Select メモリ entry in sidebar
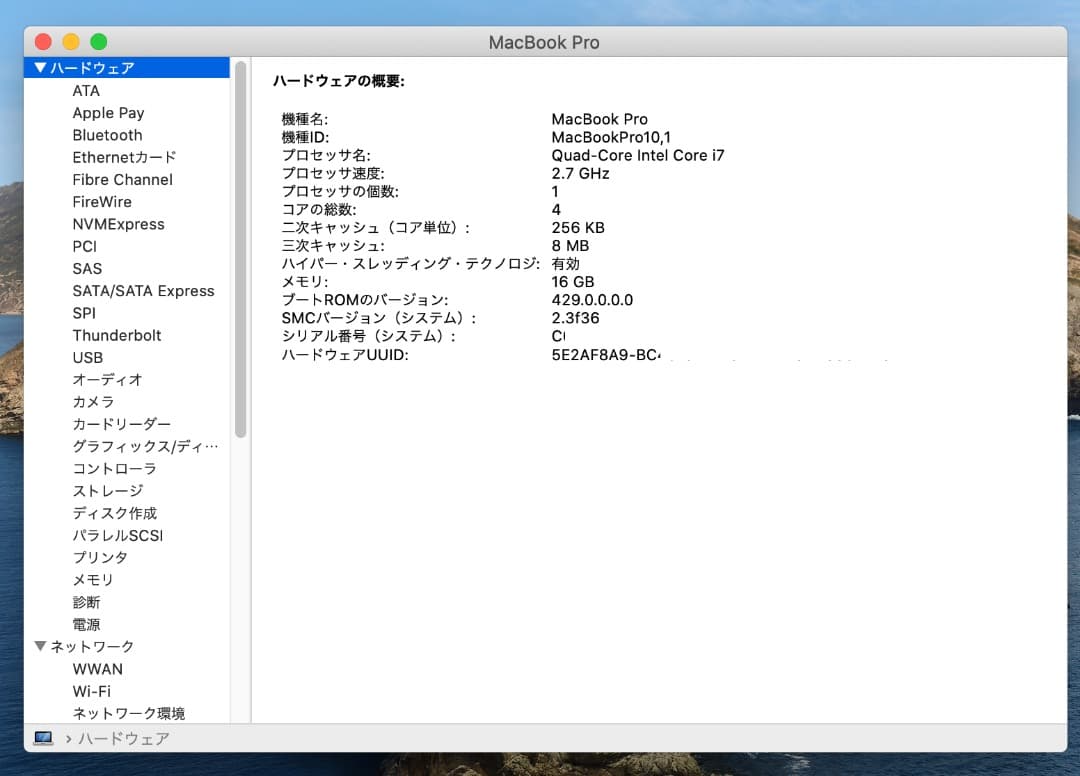The image size is (1080, 776). (93, 580)
